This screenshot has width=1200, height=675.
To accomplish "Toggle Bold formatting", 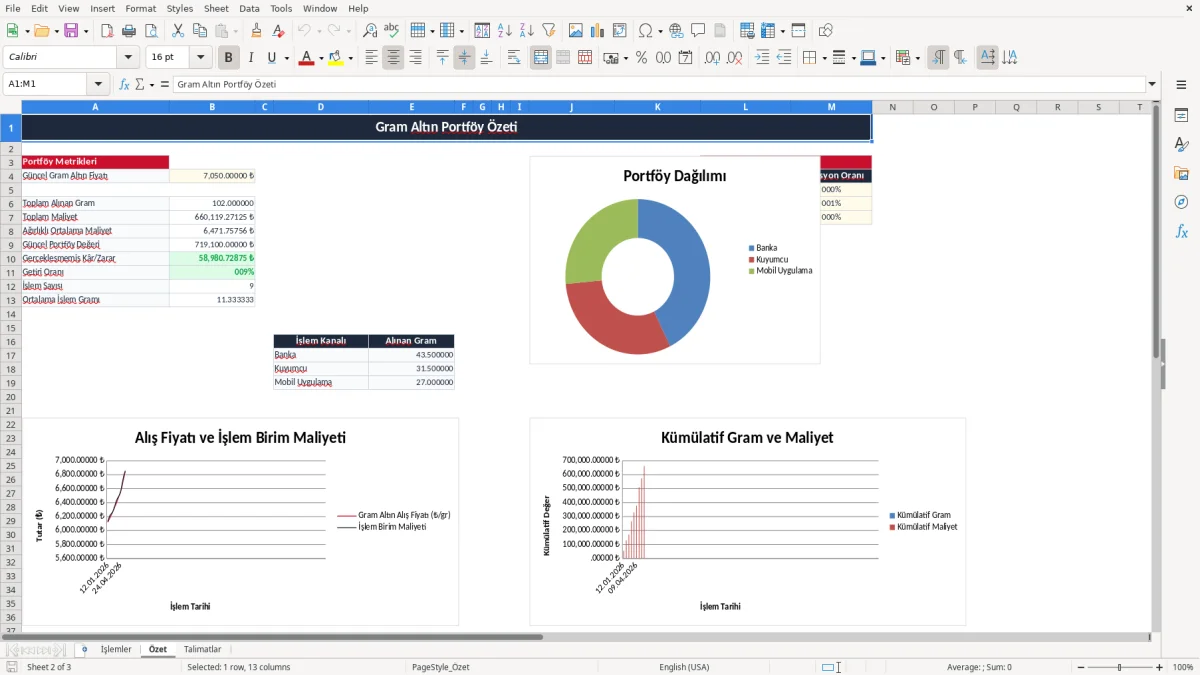I will point(228,58).
